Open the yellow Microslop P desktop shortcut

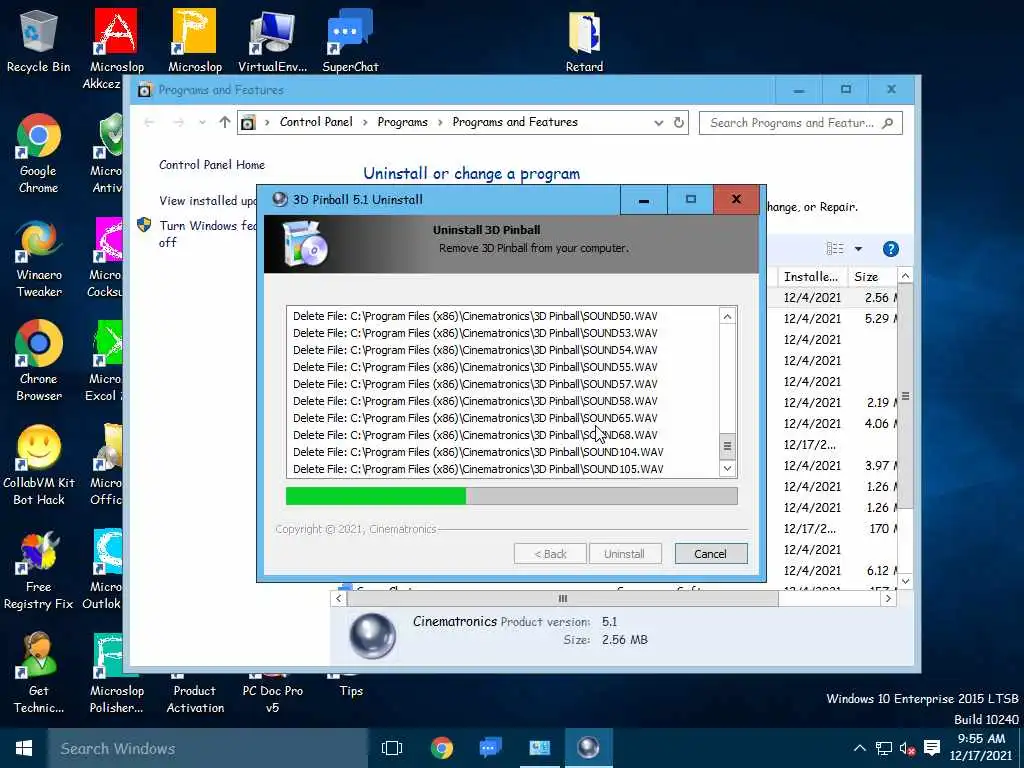click(x=195, y=40)
